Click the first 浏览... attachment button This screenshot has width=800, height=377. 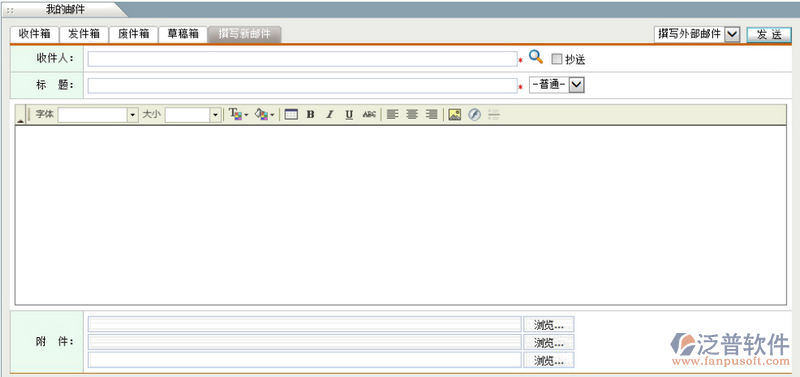point(548,324)
